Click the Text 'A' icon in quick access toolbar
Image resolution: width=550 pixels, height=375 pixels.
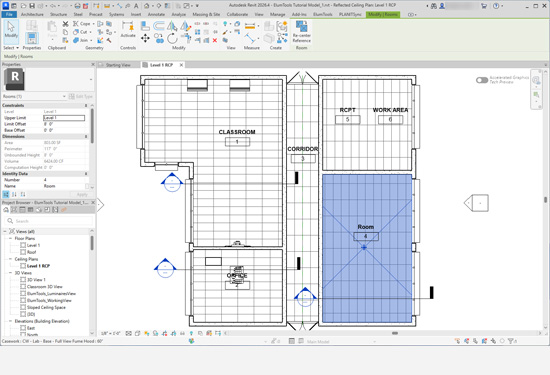(x=136, y=6)
